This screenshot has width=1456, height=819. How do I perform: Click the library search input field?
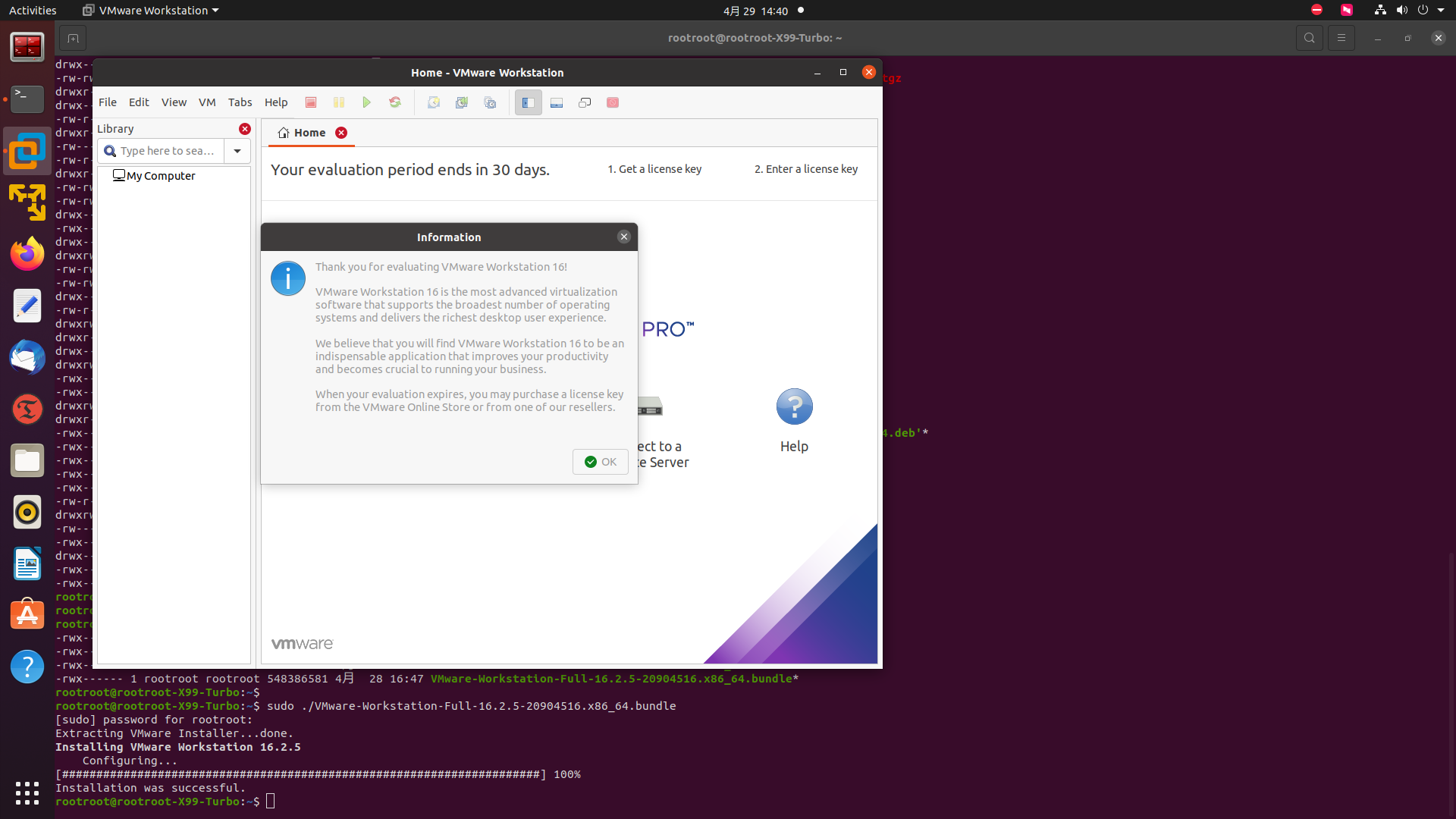click(x=167, y=151)
